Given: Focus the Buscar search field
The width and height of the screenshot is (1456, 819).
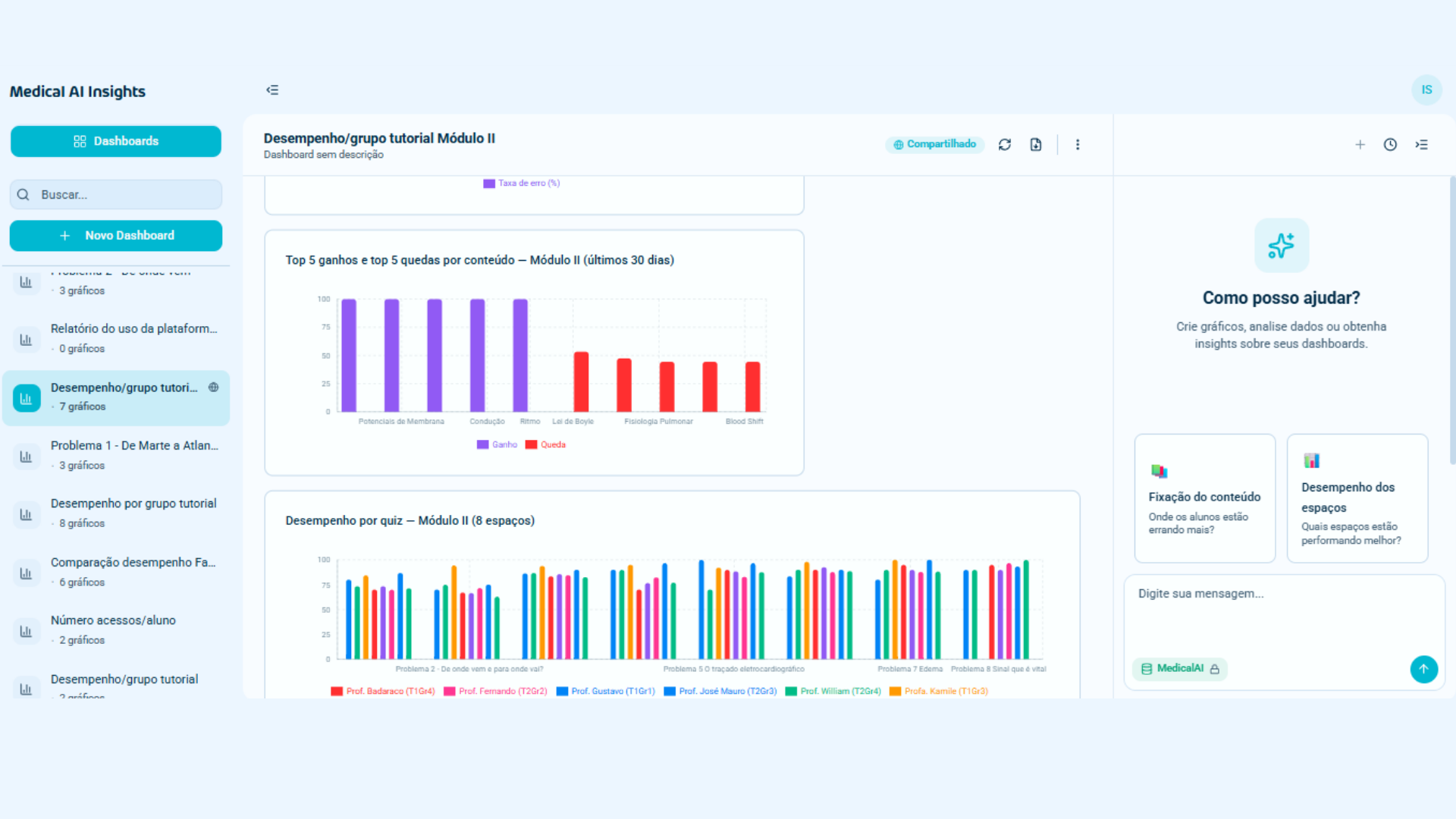Looking at the screenshot, I should click(116, 195).
